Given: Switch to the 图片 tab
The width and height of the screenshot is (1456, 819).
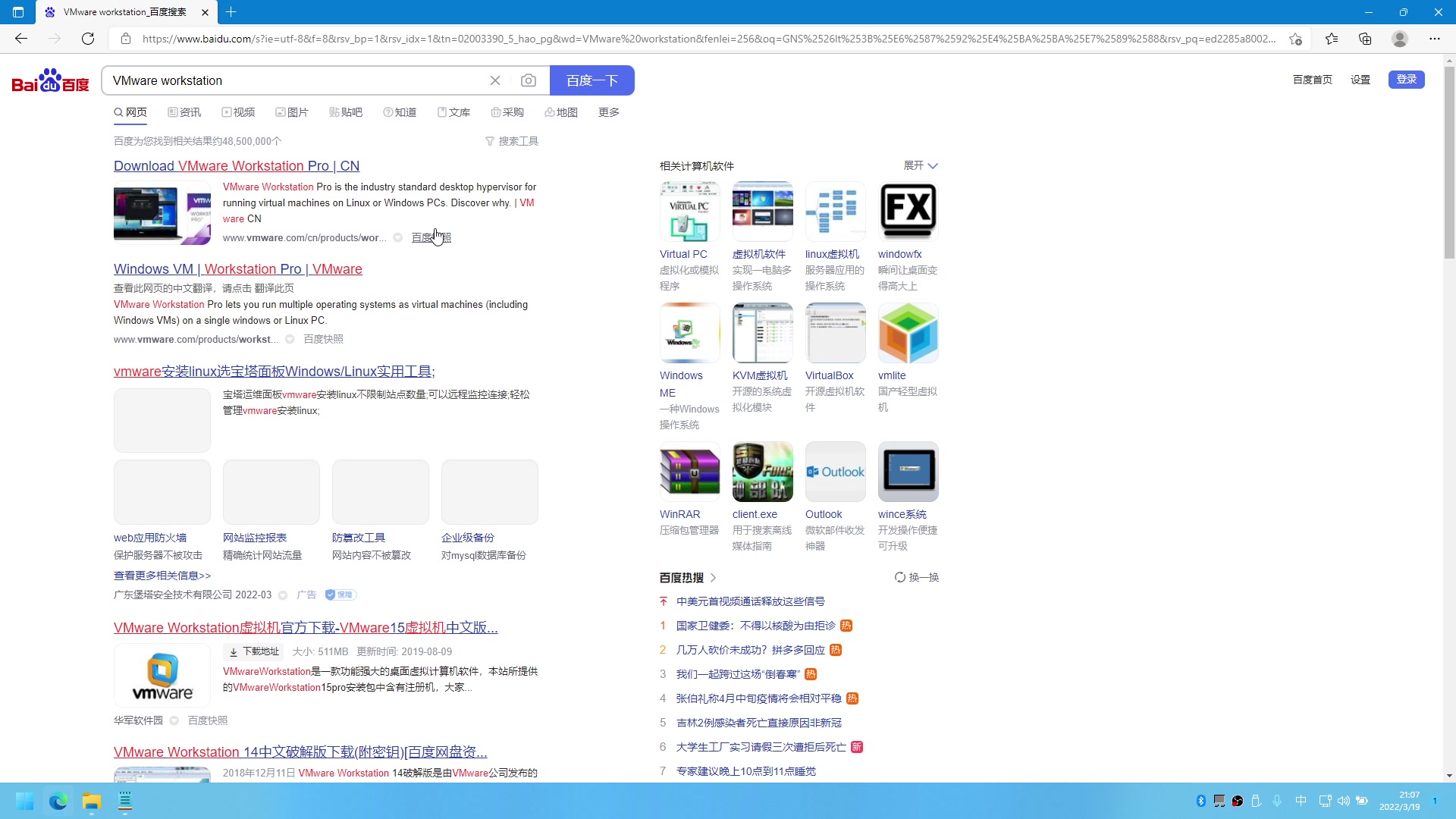Looking at the screenshot, I should tap(292, 112).
